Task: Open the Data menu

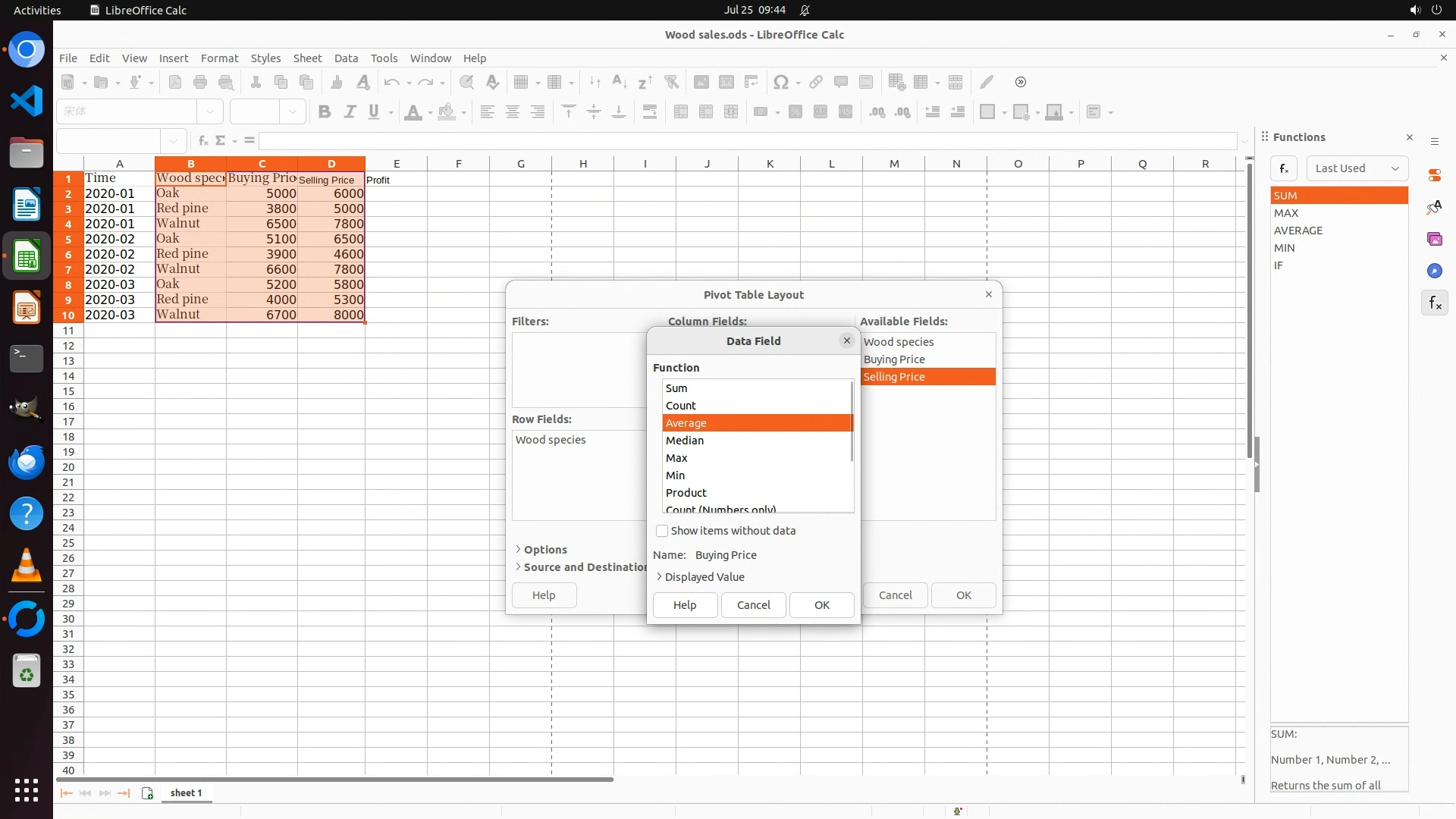Action: [346, 58]
